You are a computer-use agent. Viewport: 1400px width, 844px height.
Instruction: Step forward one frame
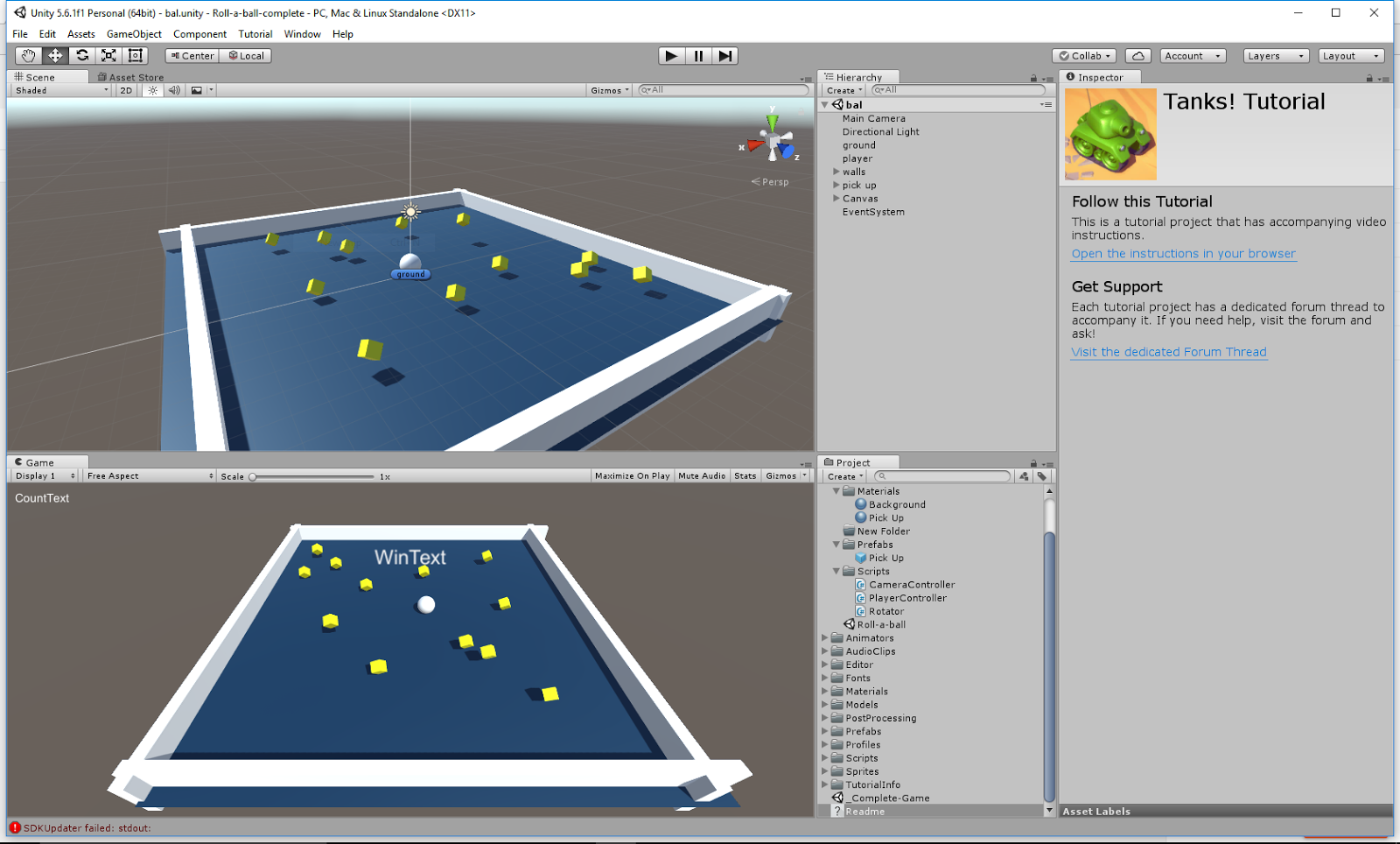tap(724, 56)
